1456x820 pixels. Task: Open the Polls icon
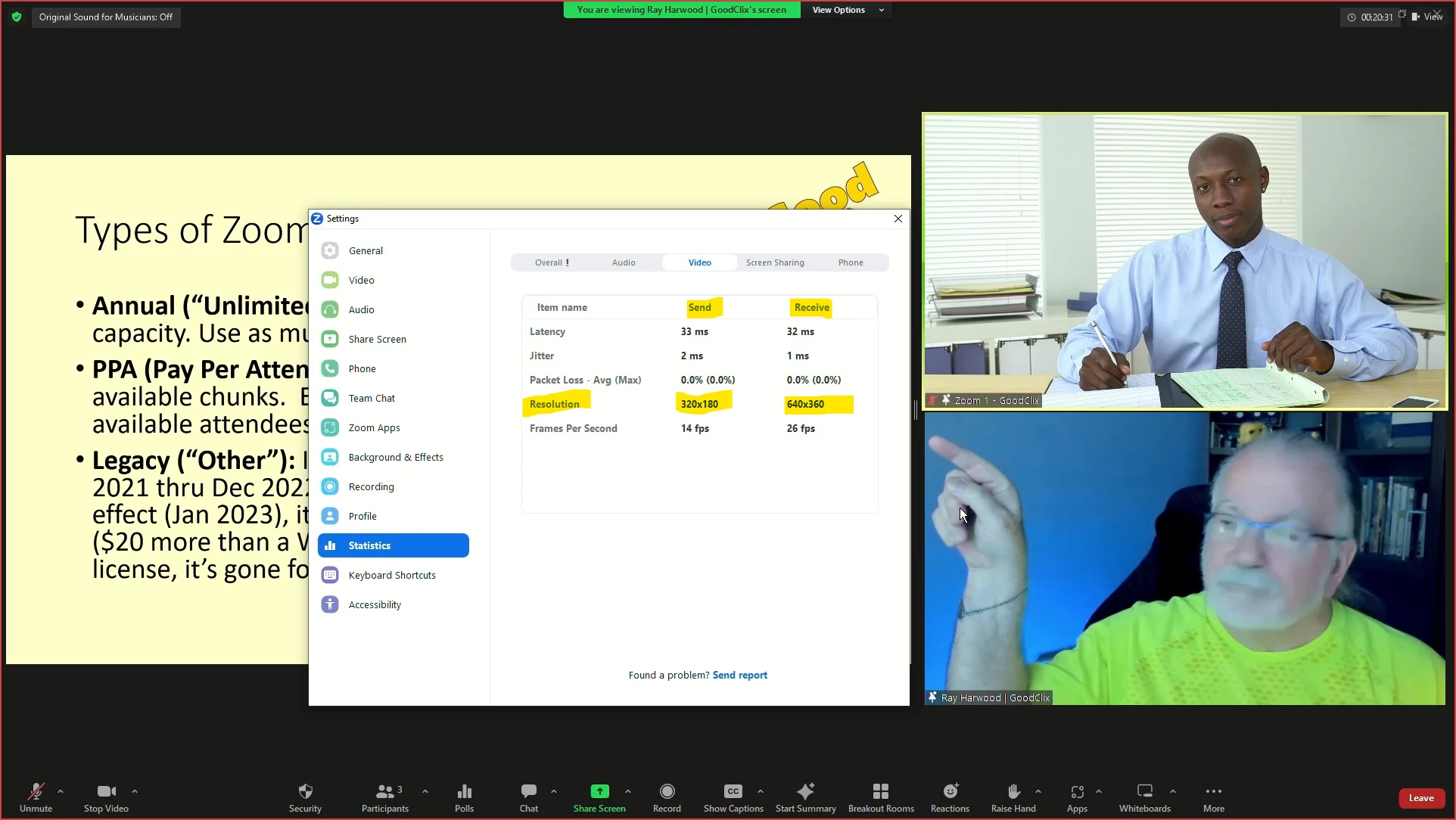(x=464, y=791)
